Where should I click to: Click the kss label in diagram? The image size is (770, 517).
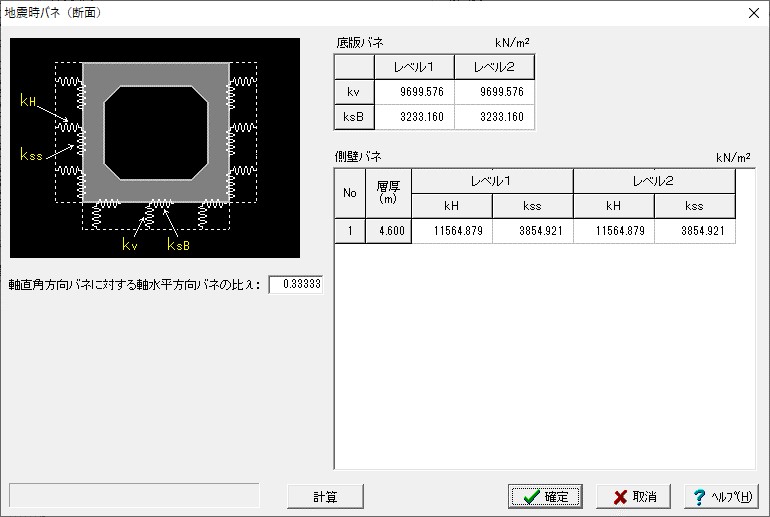tap(31, 154)
